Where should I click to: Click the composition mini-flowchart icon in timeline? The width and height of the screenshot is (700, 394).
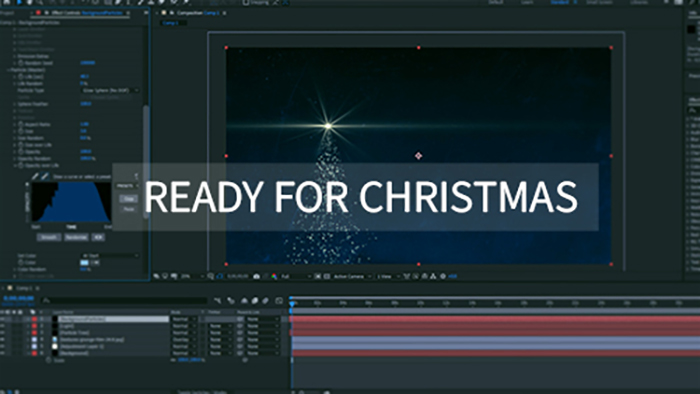[217, 301]
